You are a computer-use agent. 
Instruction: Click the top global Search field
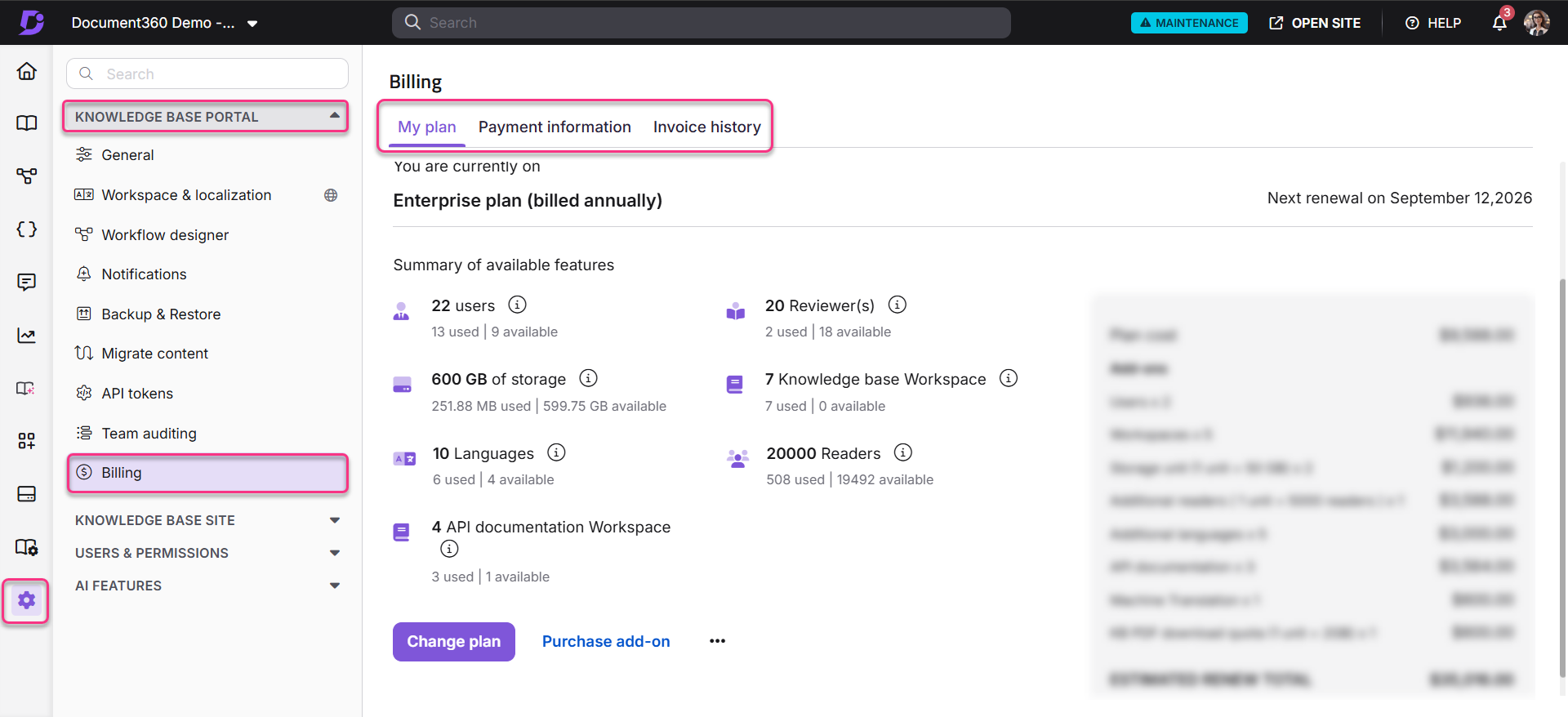(701, 23)
